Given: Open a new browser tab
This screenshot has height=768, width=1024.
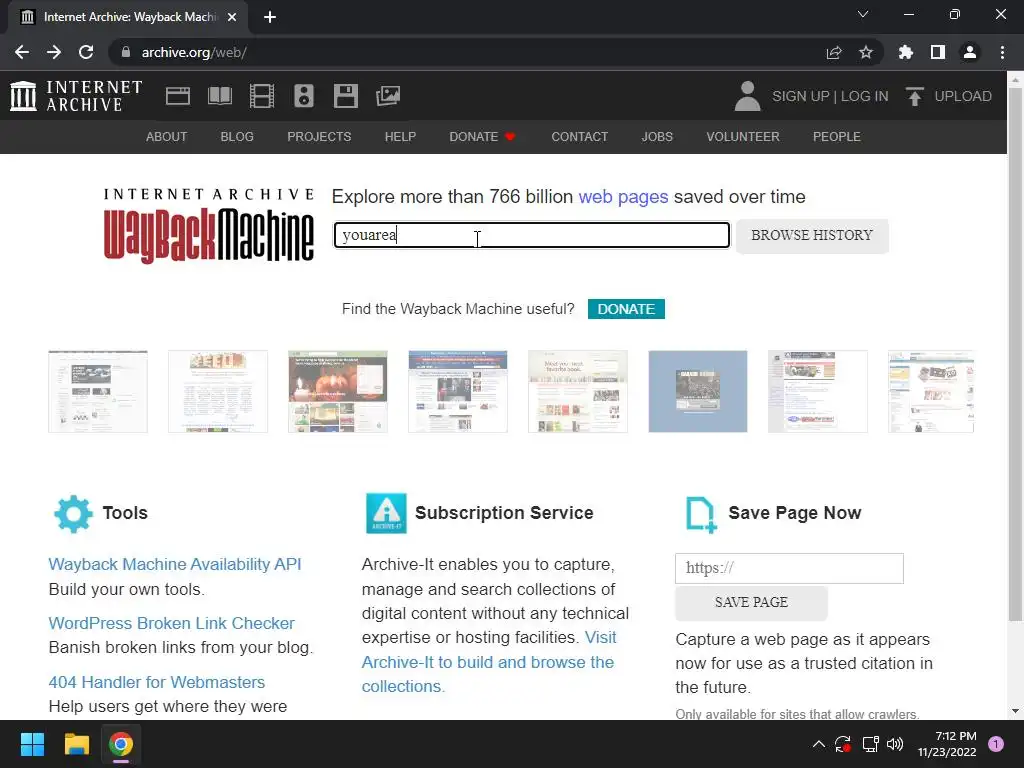Looking at the screenshot, I should tap(270, 17).
